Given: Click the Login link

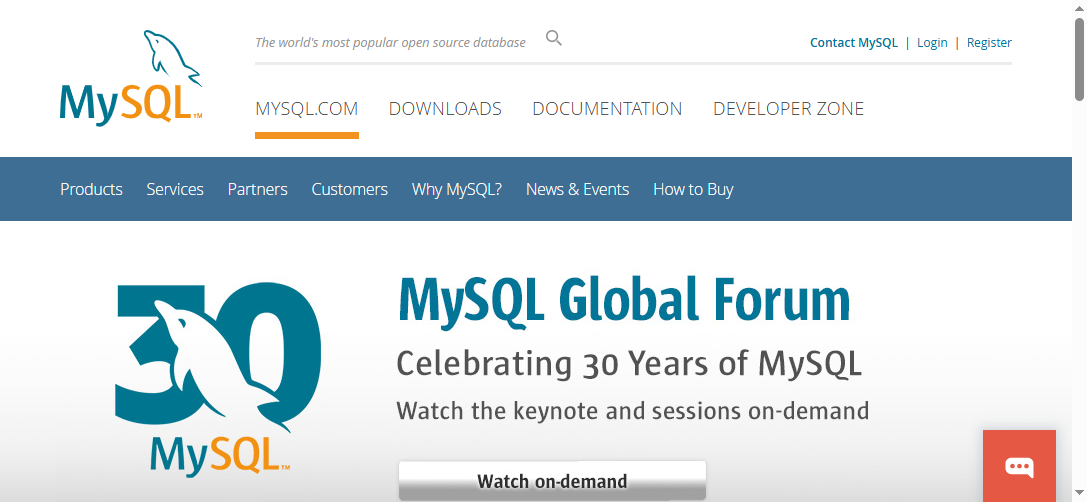Looking at the screenshot, I should click(x=932, y=43).
